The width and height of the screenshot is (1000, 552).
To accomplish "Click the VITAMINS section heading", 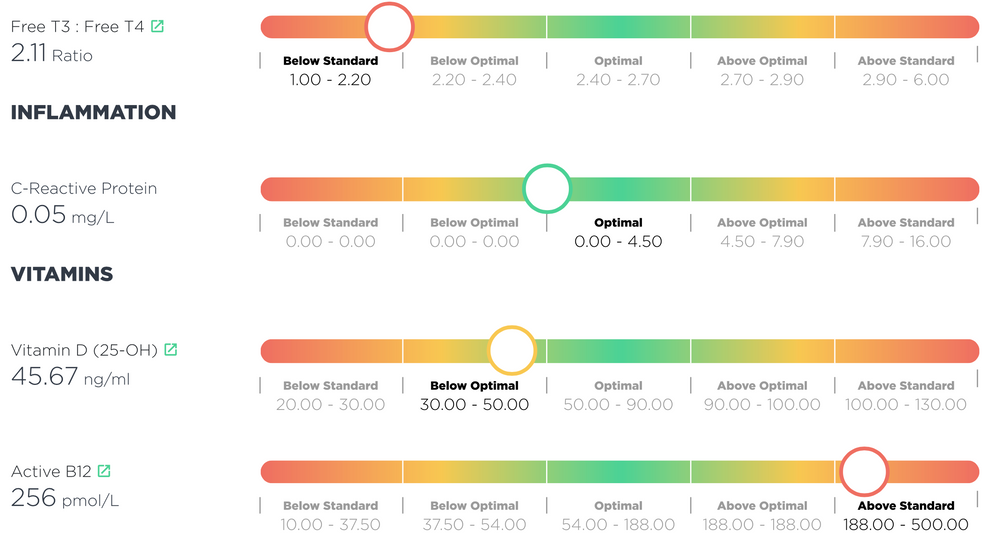I will [x=62, y=274].
